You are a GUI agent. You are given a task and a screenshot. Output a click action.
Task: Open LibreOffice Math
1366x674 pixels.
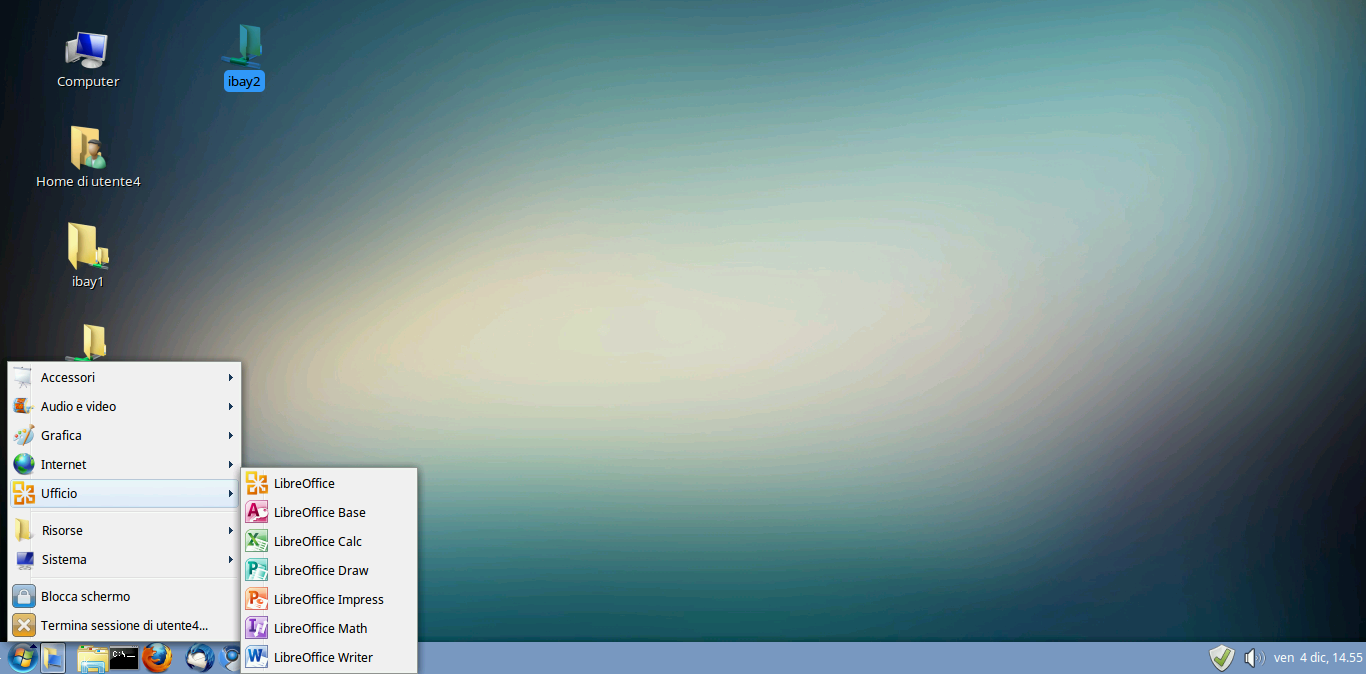(x=329, y=628)
